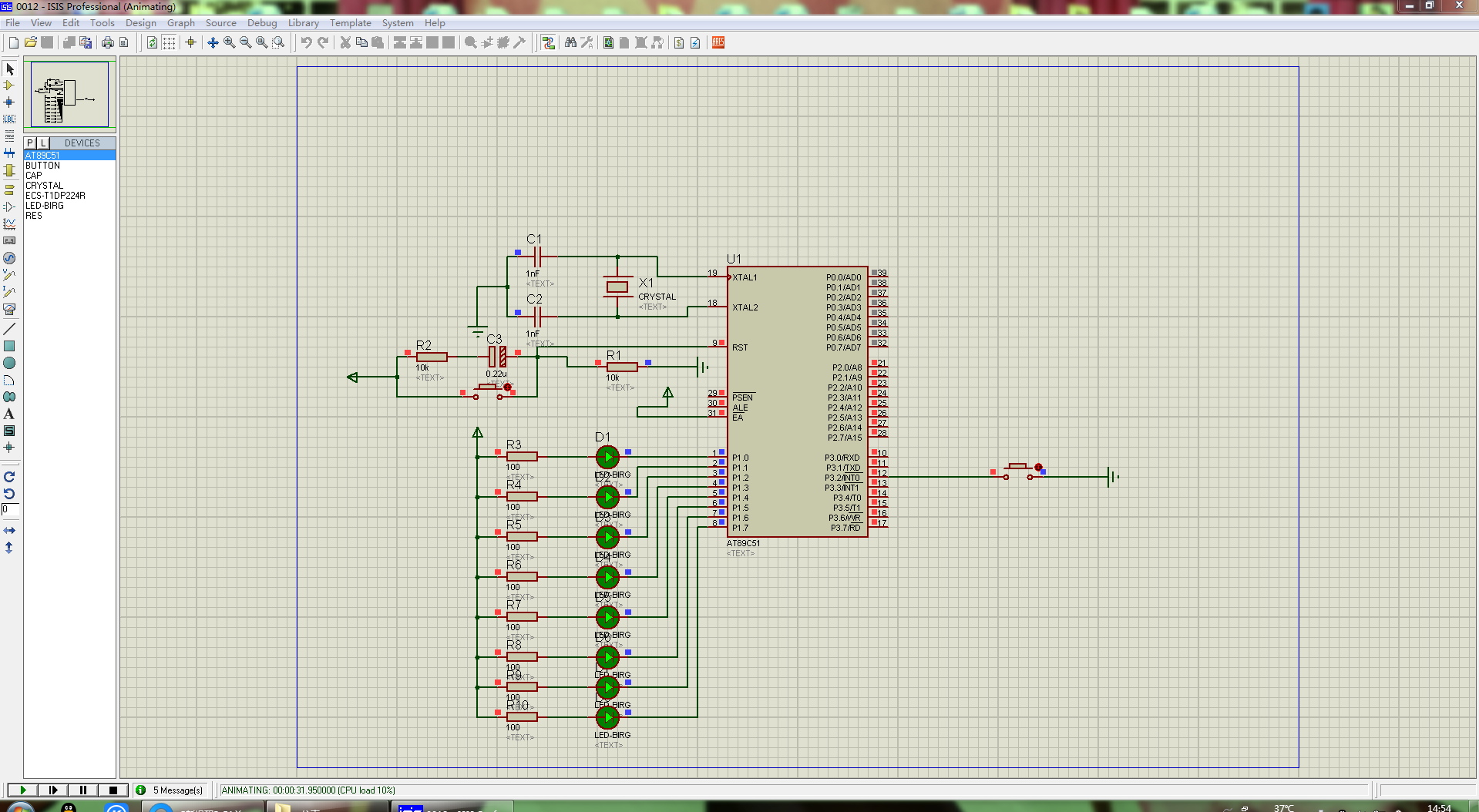This screenshot has height=812, width=1479.
Task: Select the Virtual Instruments Mode tool
Action: (x=9, y=309)
